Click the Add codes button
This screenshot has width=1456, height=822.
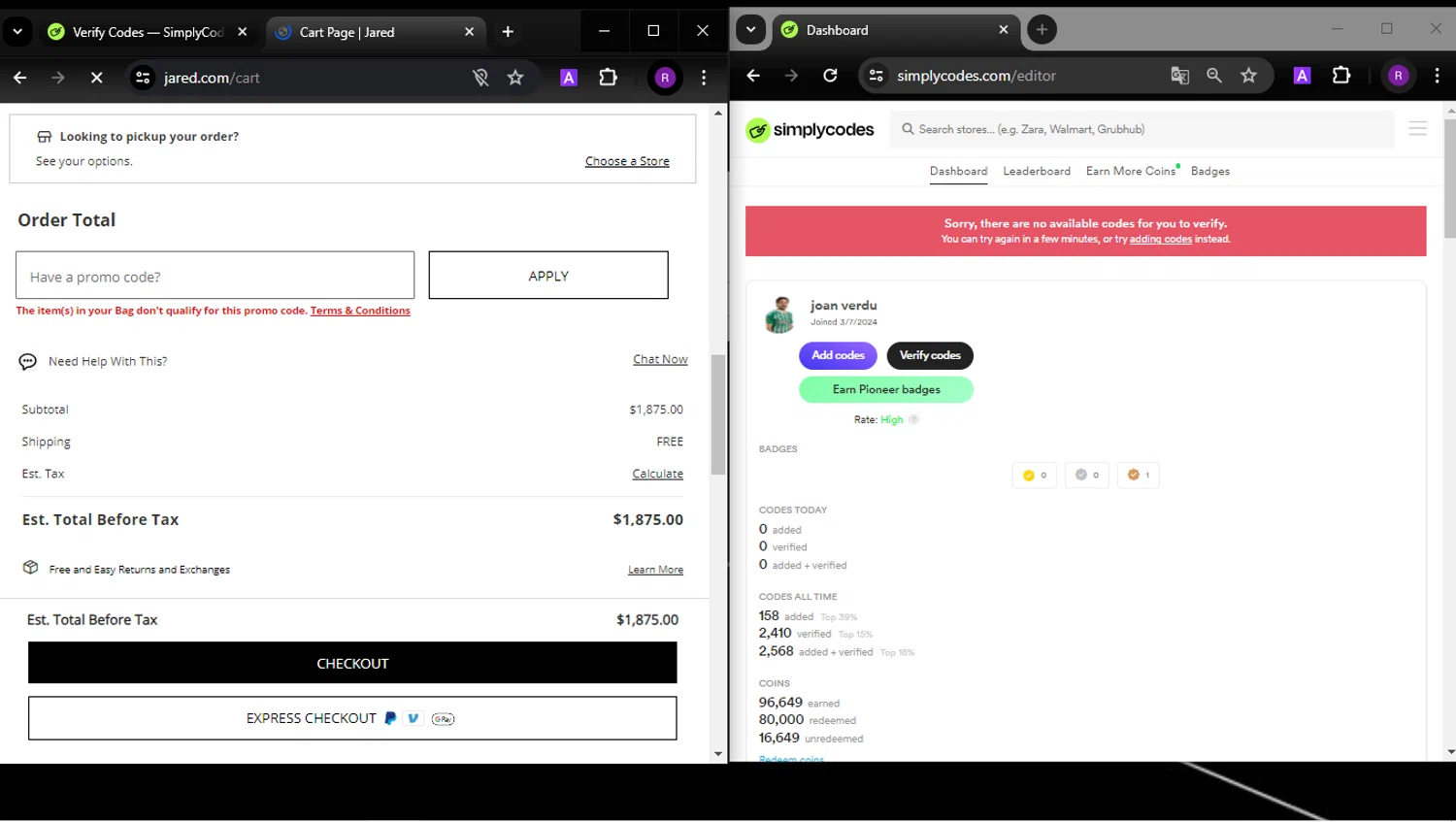click(838, 356)
